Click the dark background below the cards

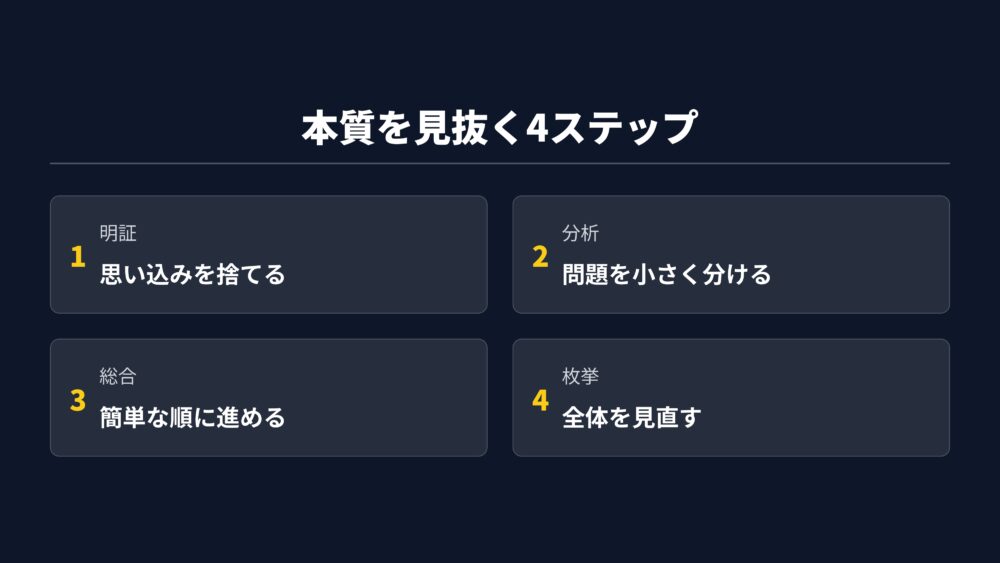(x=500, y=510)
